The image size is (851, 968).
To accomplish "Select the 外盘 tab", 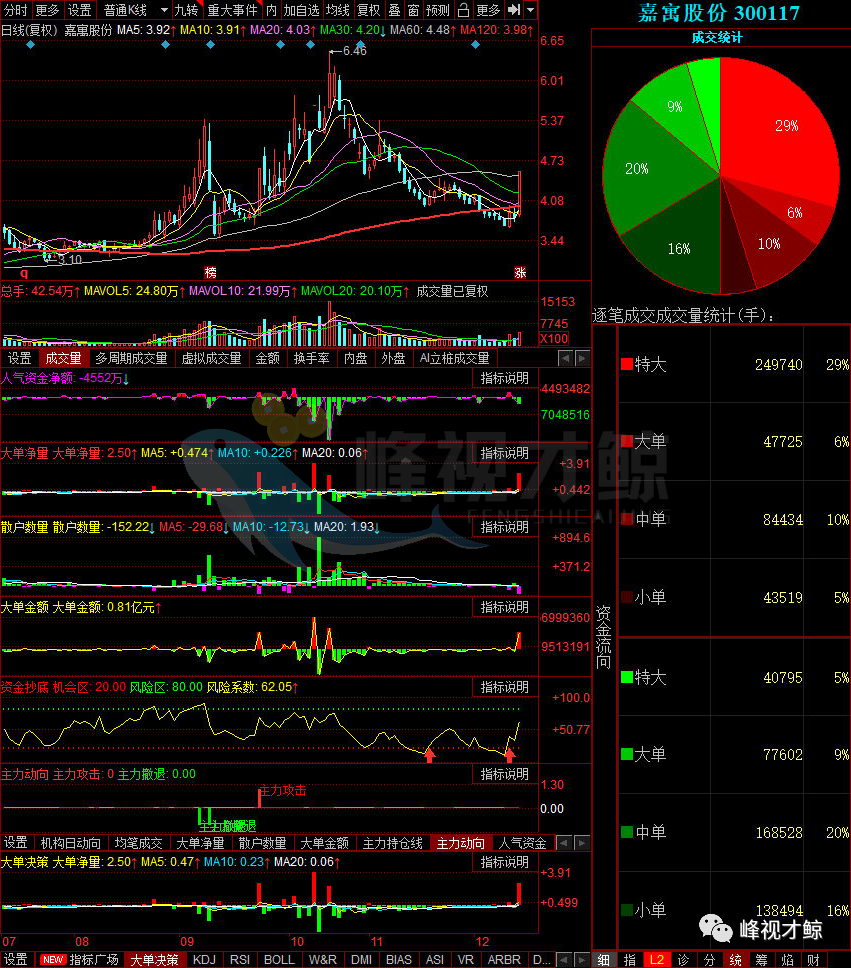I will tap(393, 358).
